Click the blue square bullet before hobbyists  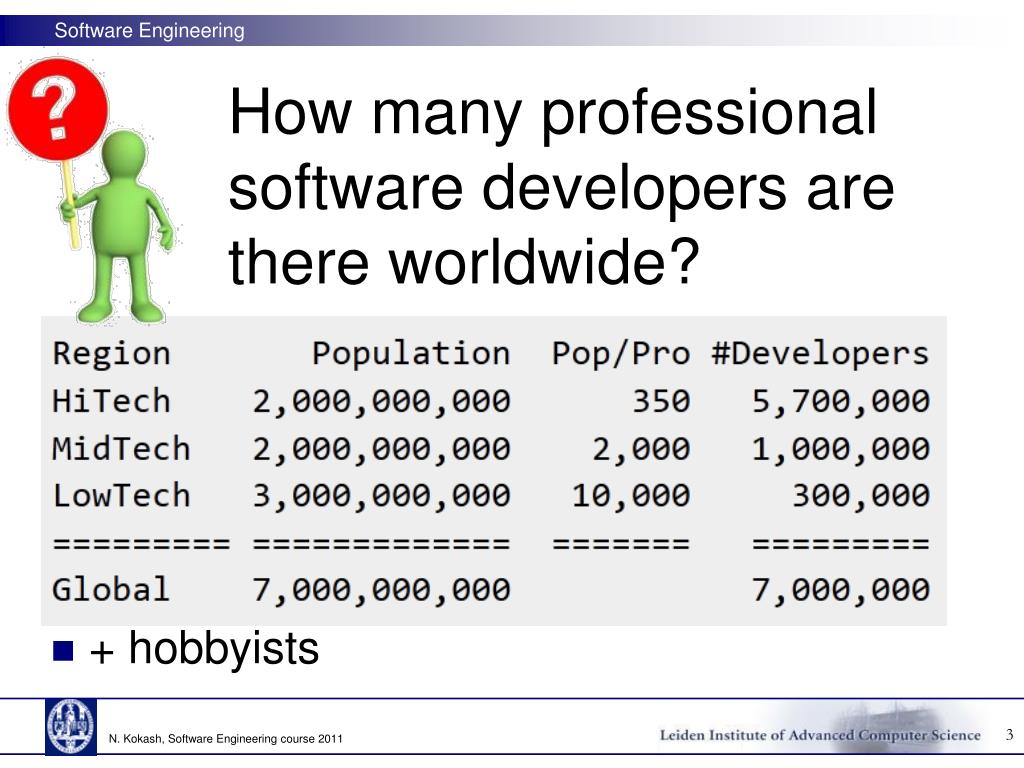63,650
